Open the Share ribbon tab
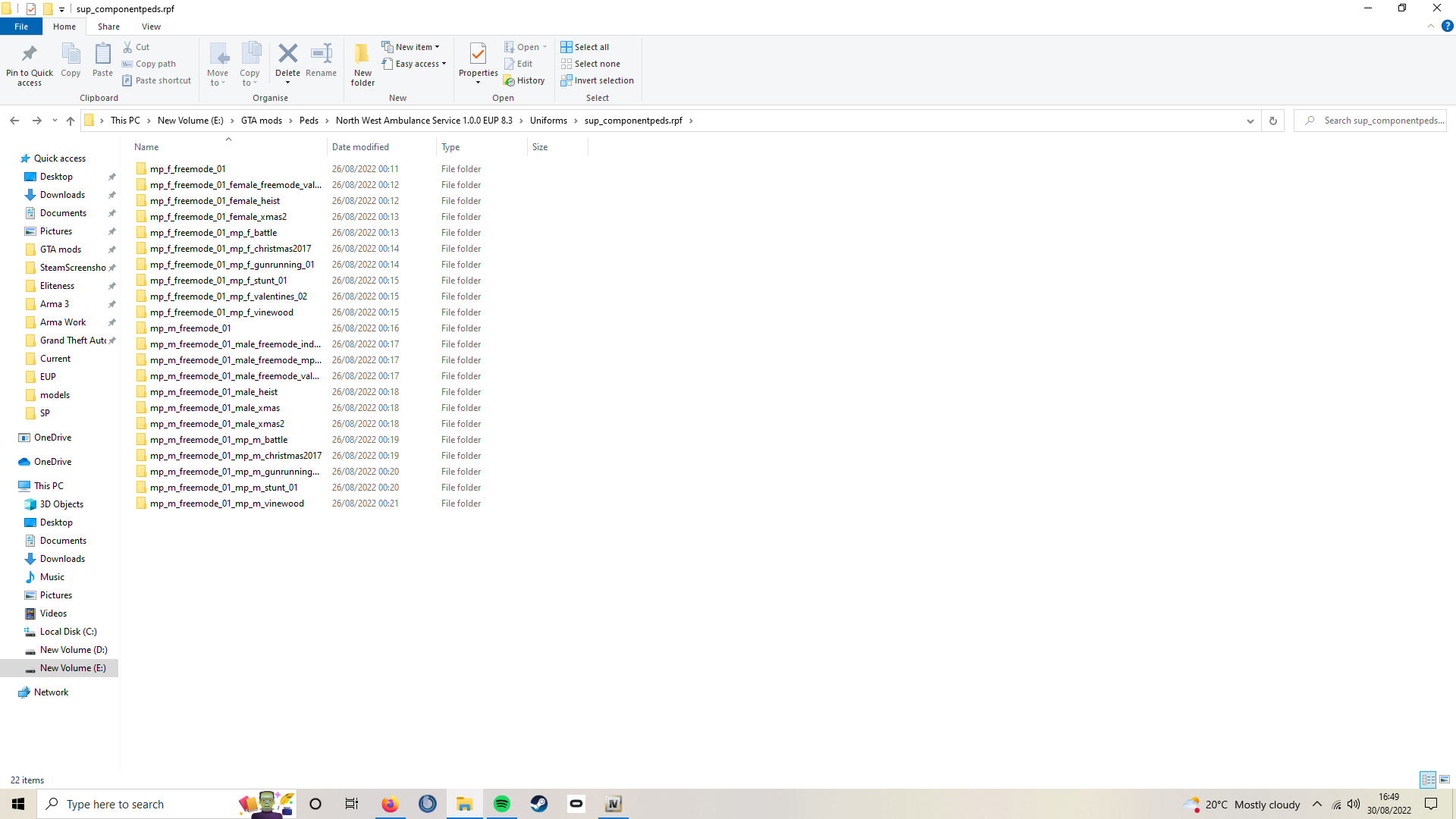This screenshot has width=1456, height=819. point(108,27)
